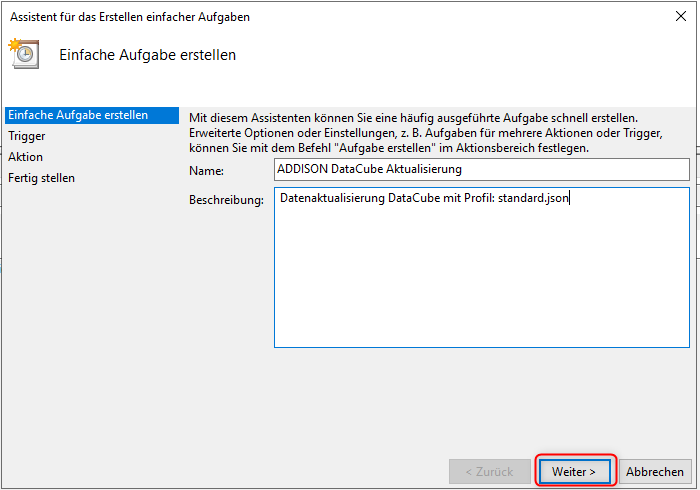Select the Aktion step in sidebar
Image resolution: width=700 pixels, height=490 pixels.
[x=25, y=157]
